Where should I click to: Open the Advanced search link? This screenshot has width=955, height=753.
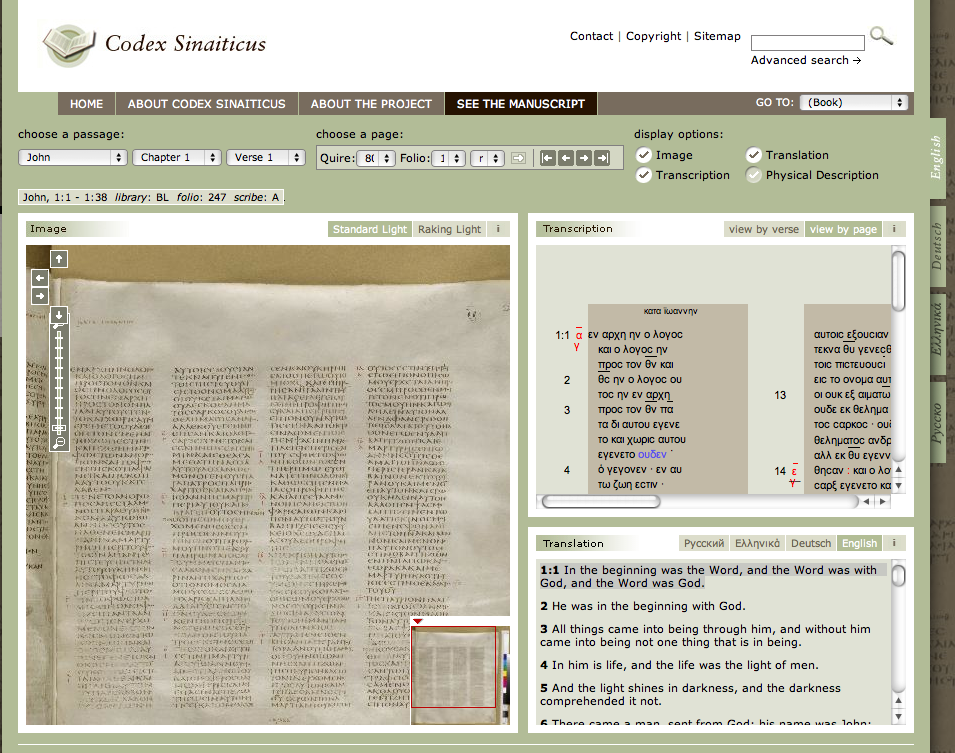click(806, 60)
